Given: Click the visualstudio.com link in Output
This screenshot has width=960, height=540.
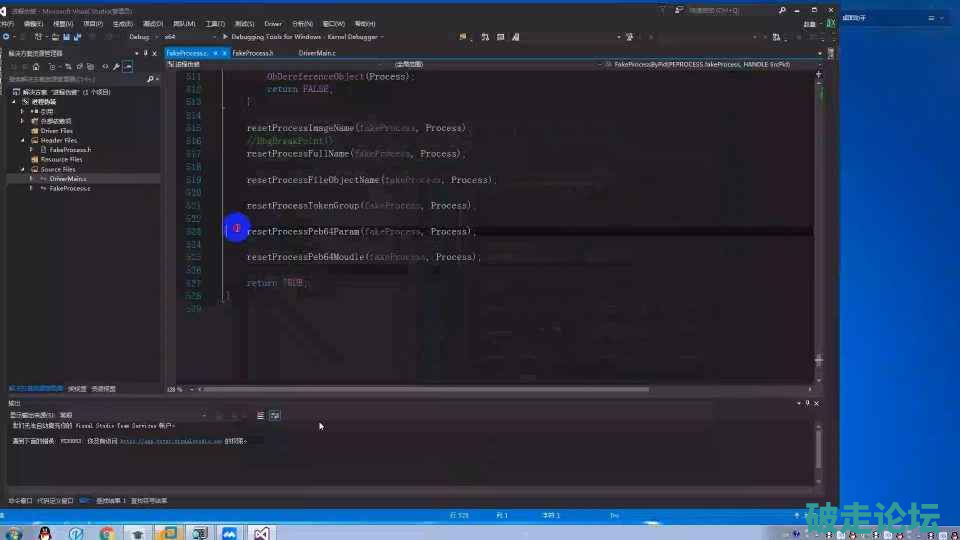Looking at the screenshot, I should click(170, 440).
